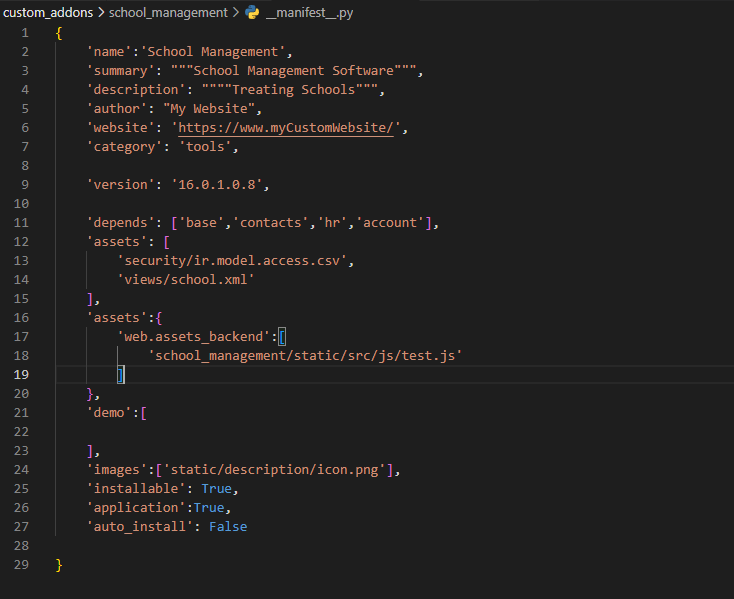Click the 'images' key on line 24
Viewport: 734px width, 599px height.
tap(117, 469)
